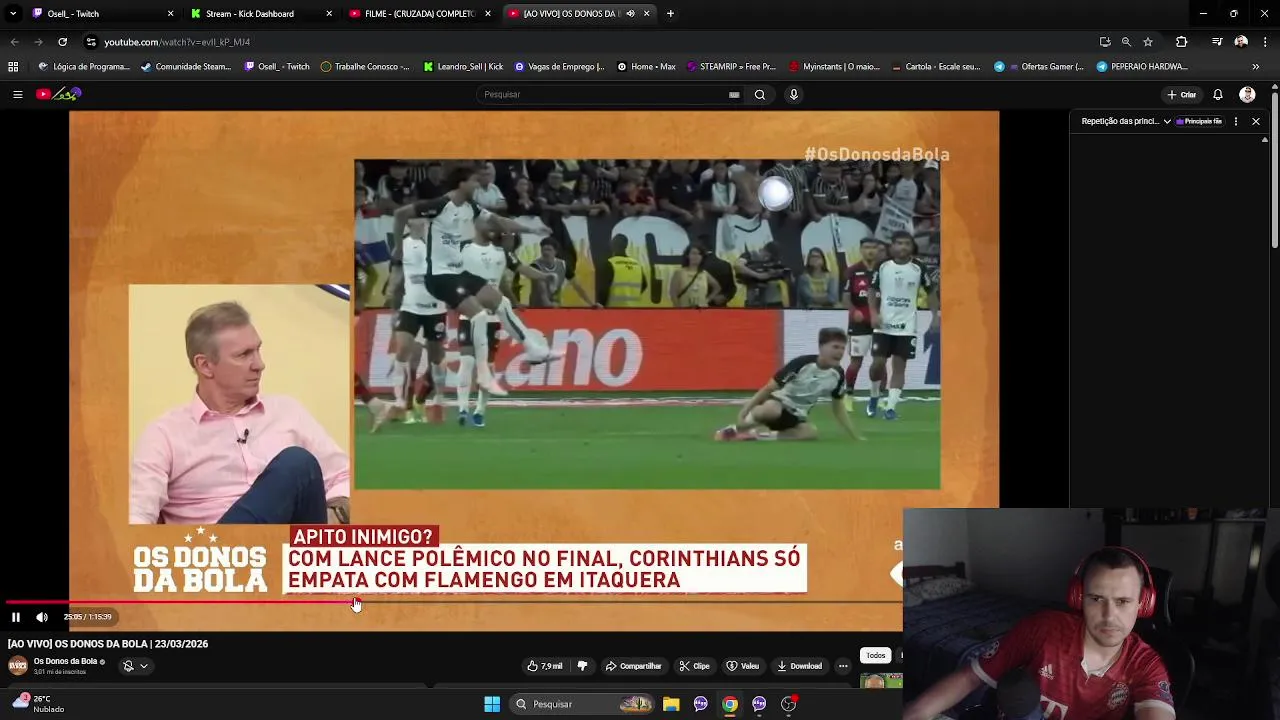This screenshot has height=720, width=1280.
Task: Select the Todos filter chip
Action: tap(875, 656)
